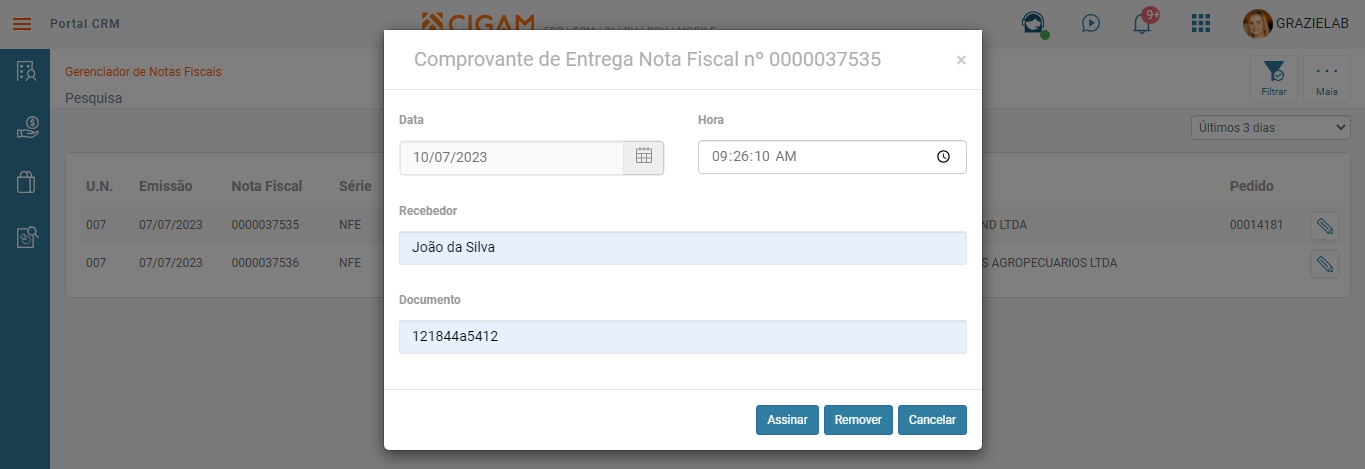1365x469 pixels.
Task: Click the calendar icon next to Data field
Action: 644,156
